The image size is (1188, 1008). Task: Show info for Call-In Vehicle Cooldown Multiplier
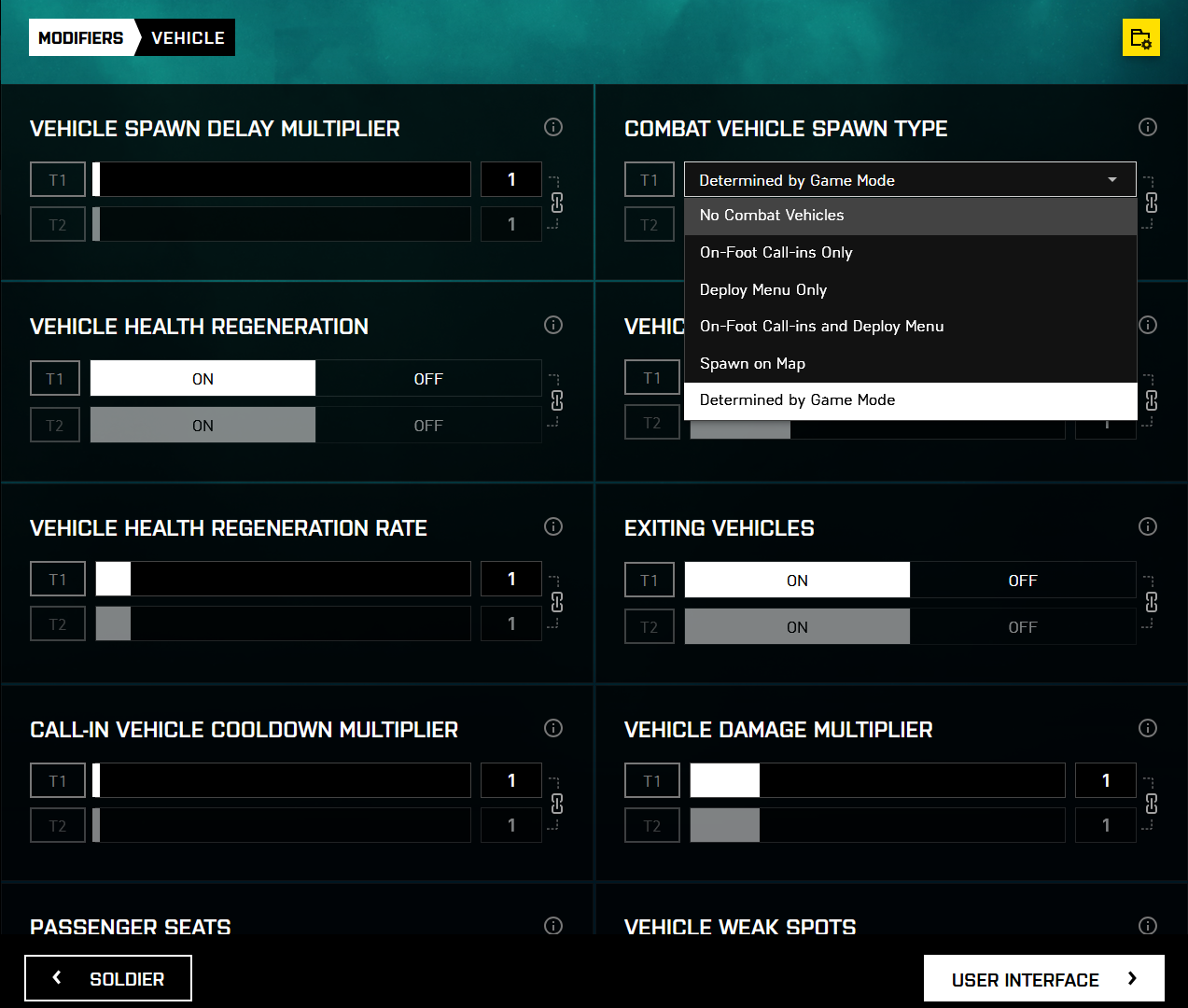click(553, 728)
